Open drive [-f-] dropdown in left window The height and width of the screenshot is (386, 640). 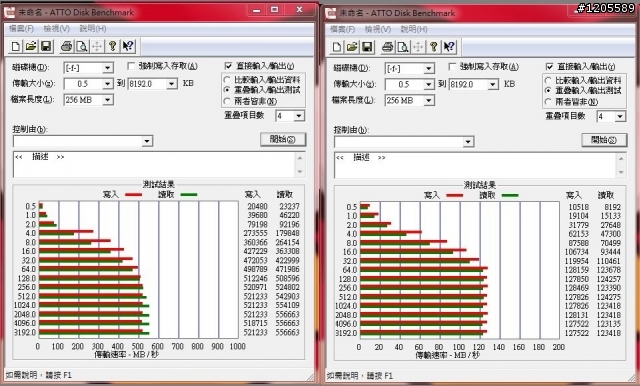pos(108,68)
